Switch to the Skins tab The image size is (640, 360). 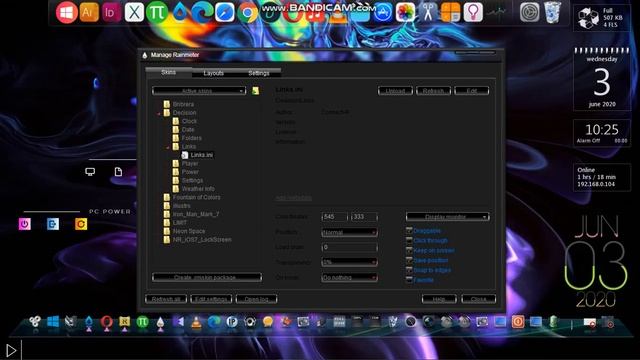coord(168,72)
